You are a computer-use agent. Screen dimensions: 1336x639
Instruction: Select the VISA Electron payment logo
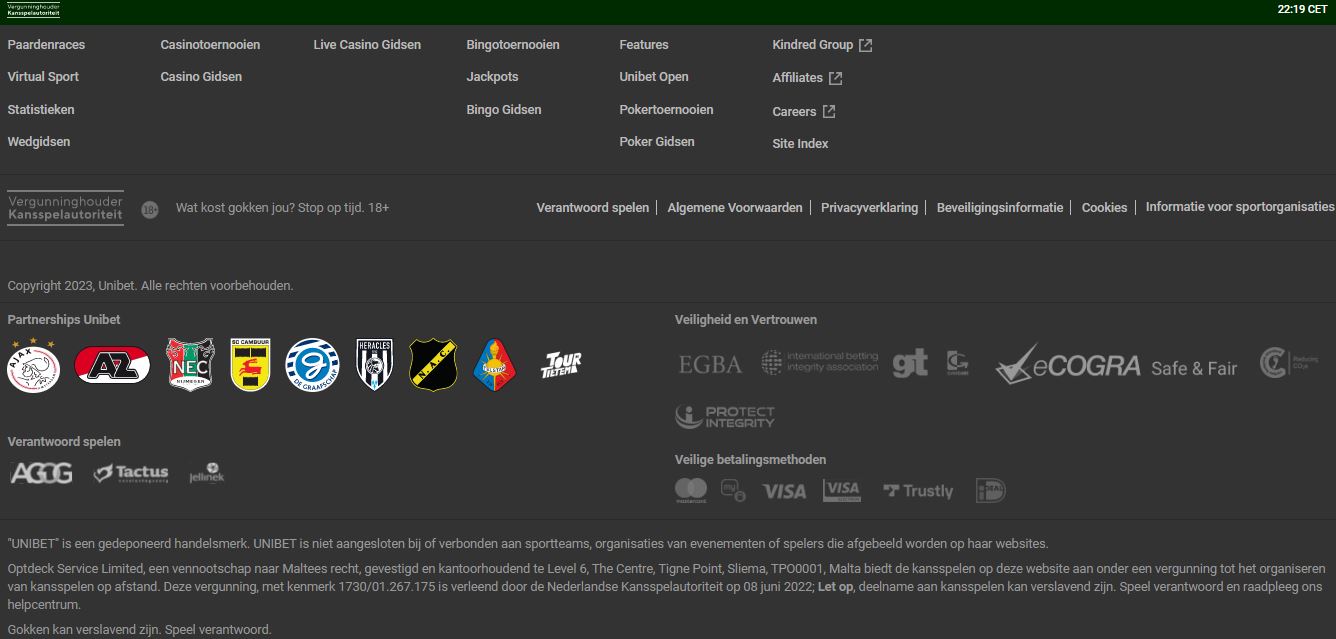[x=842, y=491]
